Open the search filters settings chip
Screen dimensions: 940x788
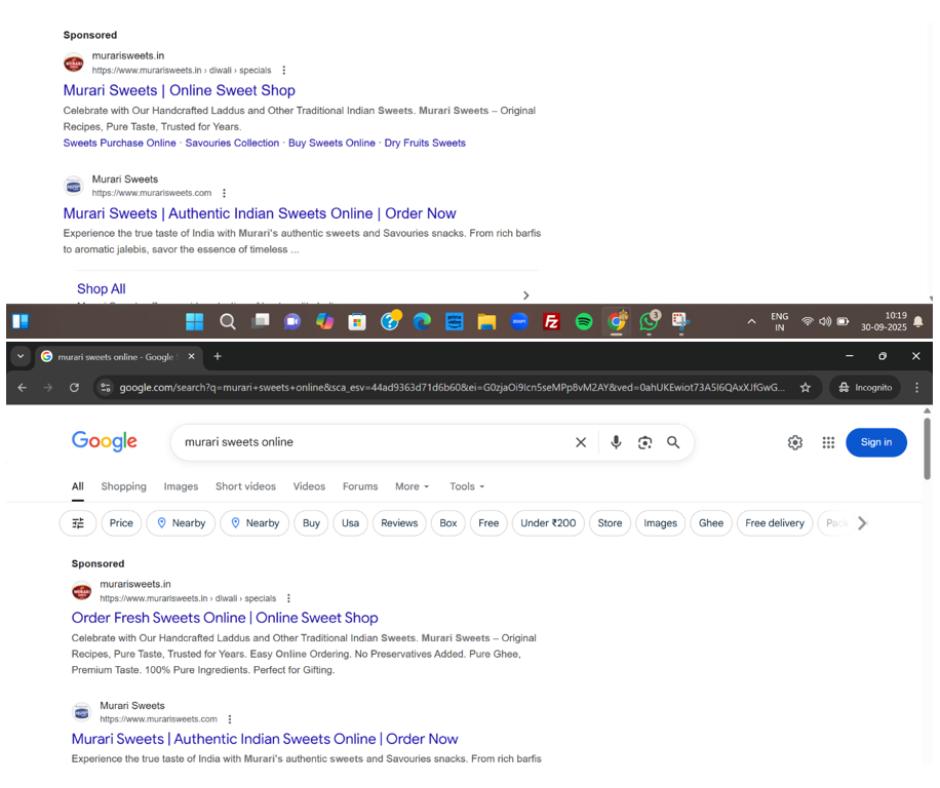coord(78,523)
